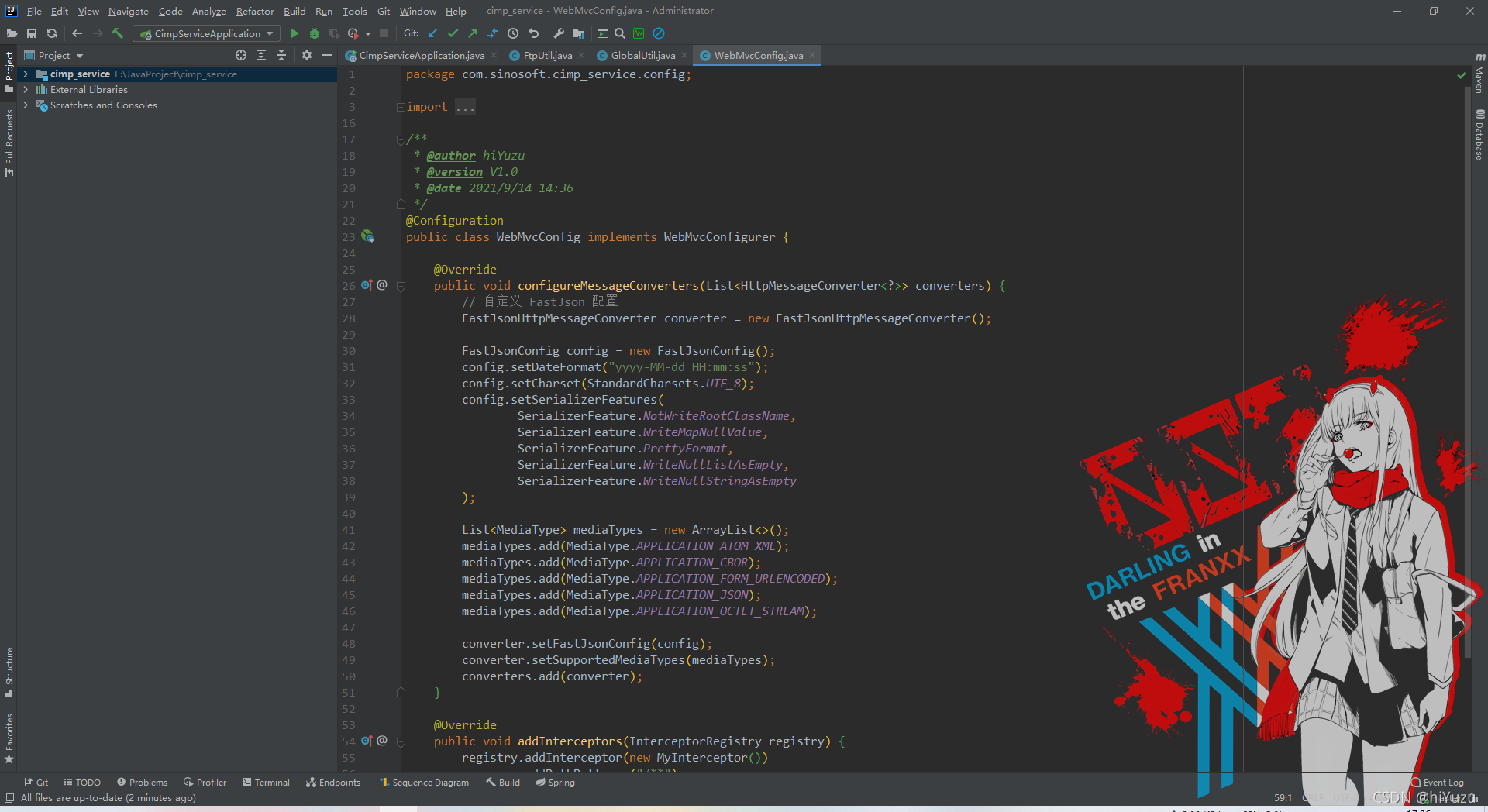Click green inspection checkmark in editor corner
1488x812 pixels.
pyautogui.click(x=1462, y=75)
